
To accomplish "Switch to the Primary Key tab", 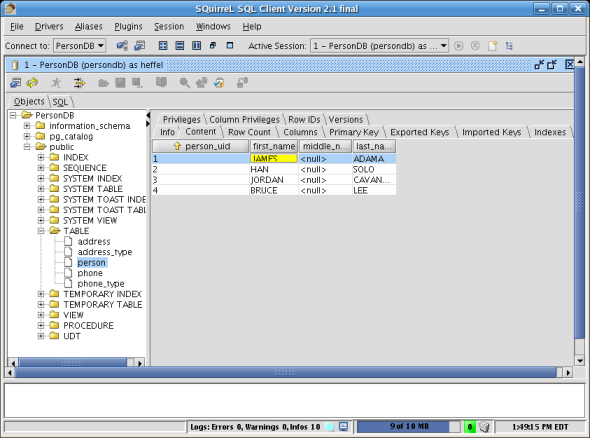I will coord(354,132).
